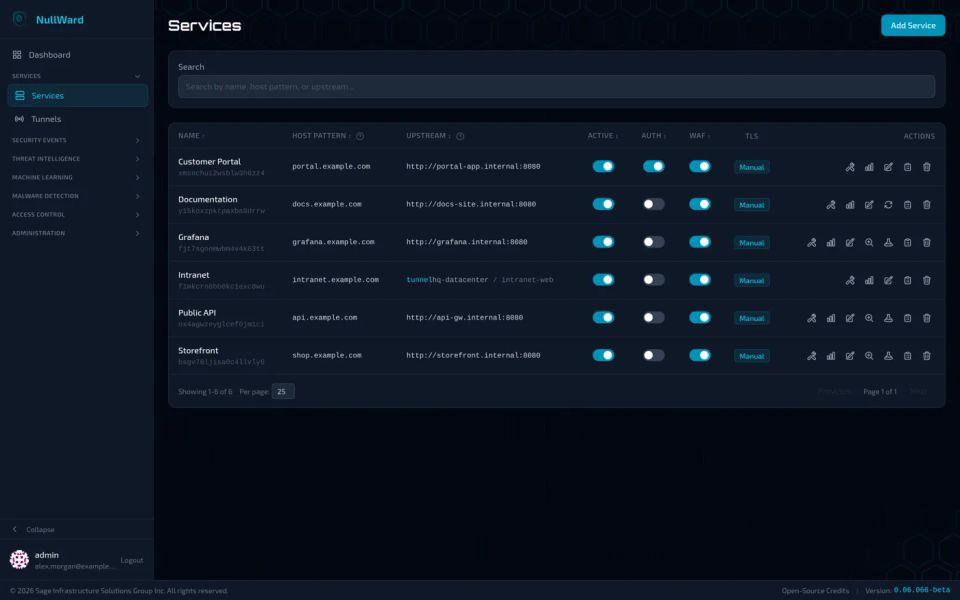Click the Add Service button
Viewport: 960px width, 600px height.
tap(913, 25)
